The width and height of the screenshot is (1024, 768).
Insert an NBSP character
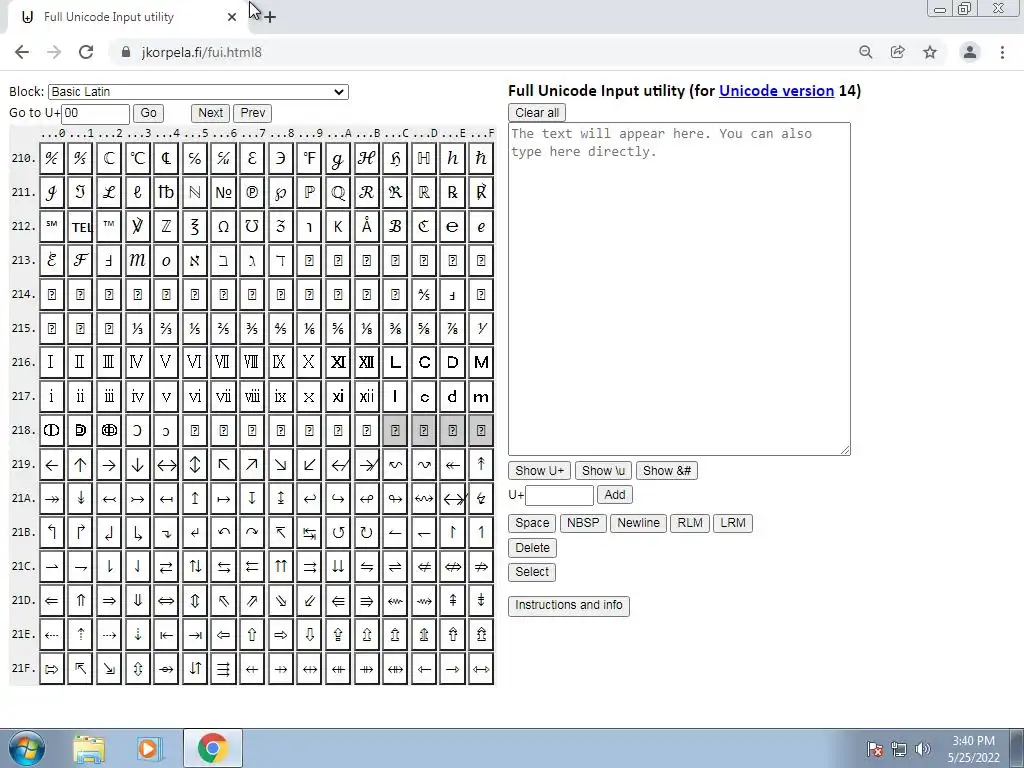[583, 523]
